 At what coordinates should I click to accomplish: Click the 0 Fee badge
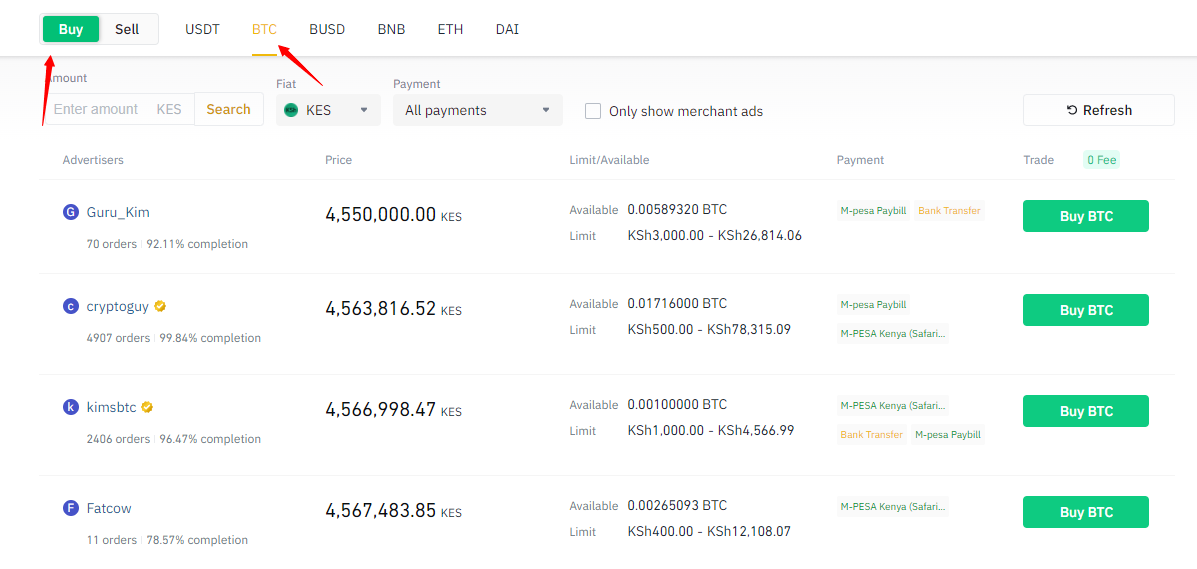click(1101, 160)
